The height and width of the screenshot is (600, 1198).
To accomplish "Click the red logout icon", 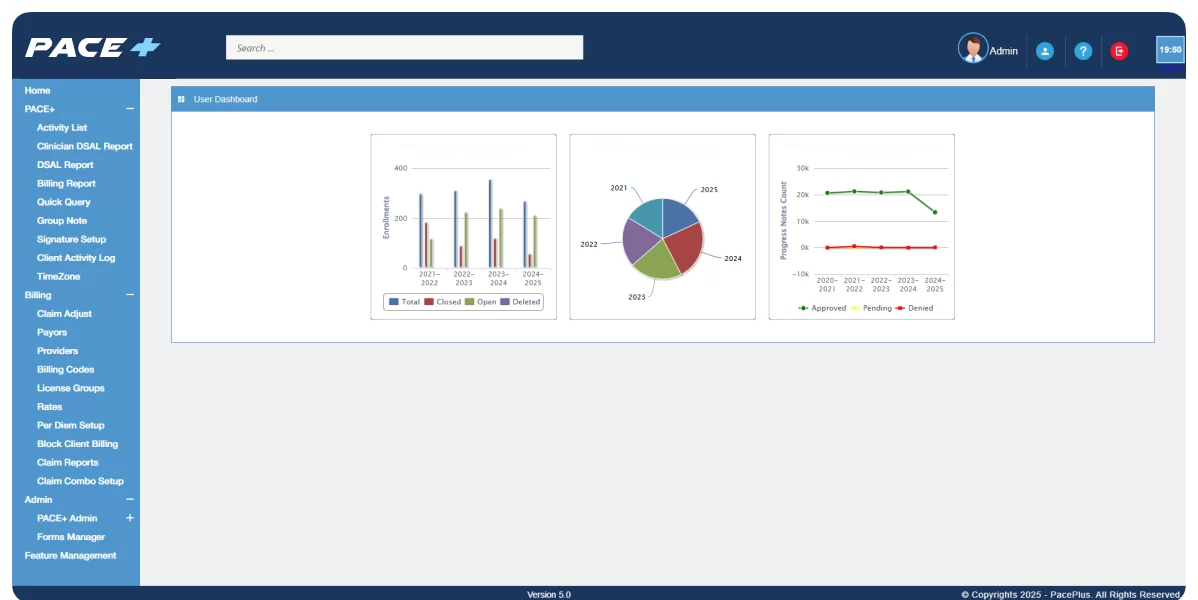I will click(x=1119, y=51).
